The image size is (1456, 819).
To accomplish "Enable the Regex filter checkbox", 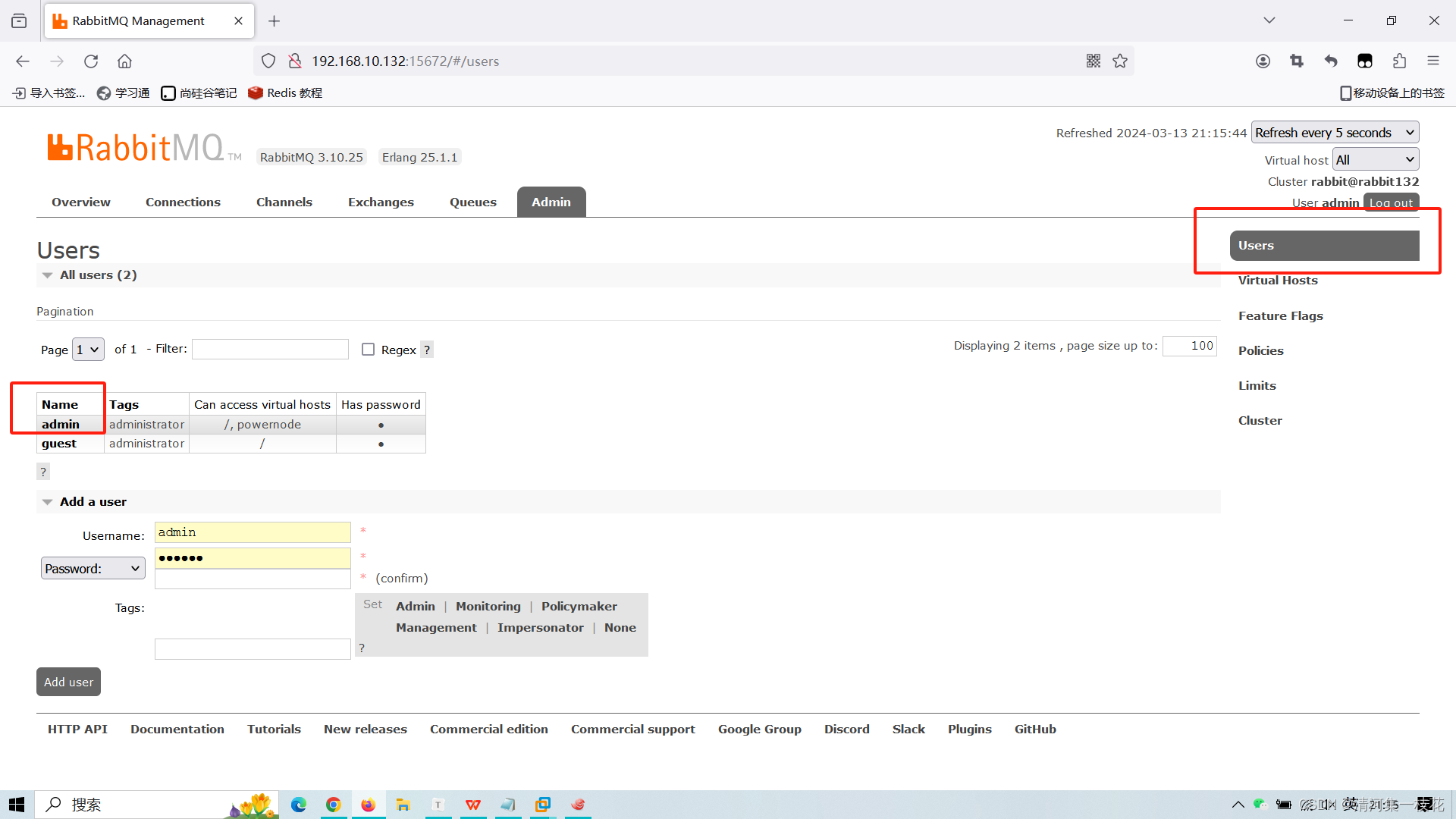I will pos(369,350).
